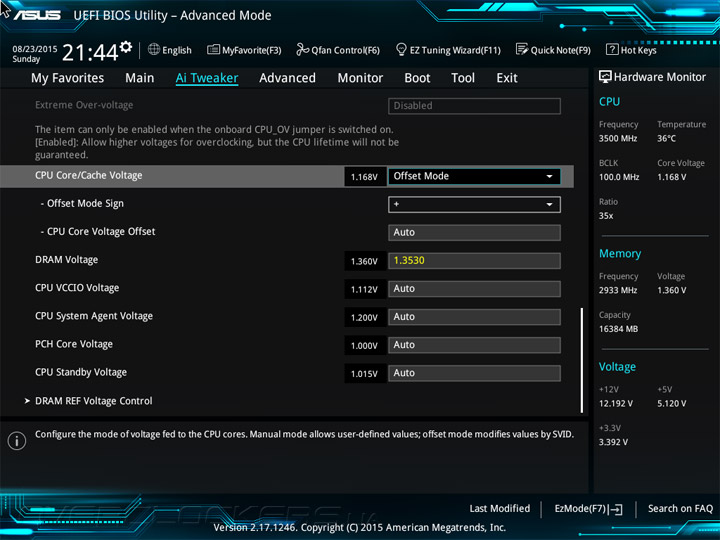Open Qfan Control(F6)
The height and width of the screenshot is (540, 720).
338,50
